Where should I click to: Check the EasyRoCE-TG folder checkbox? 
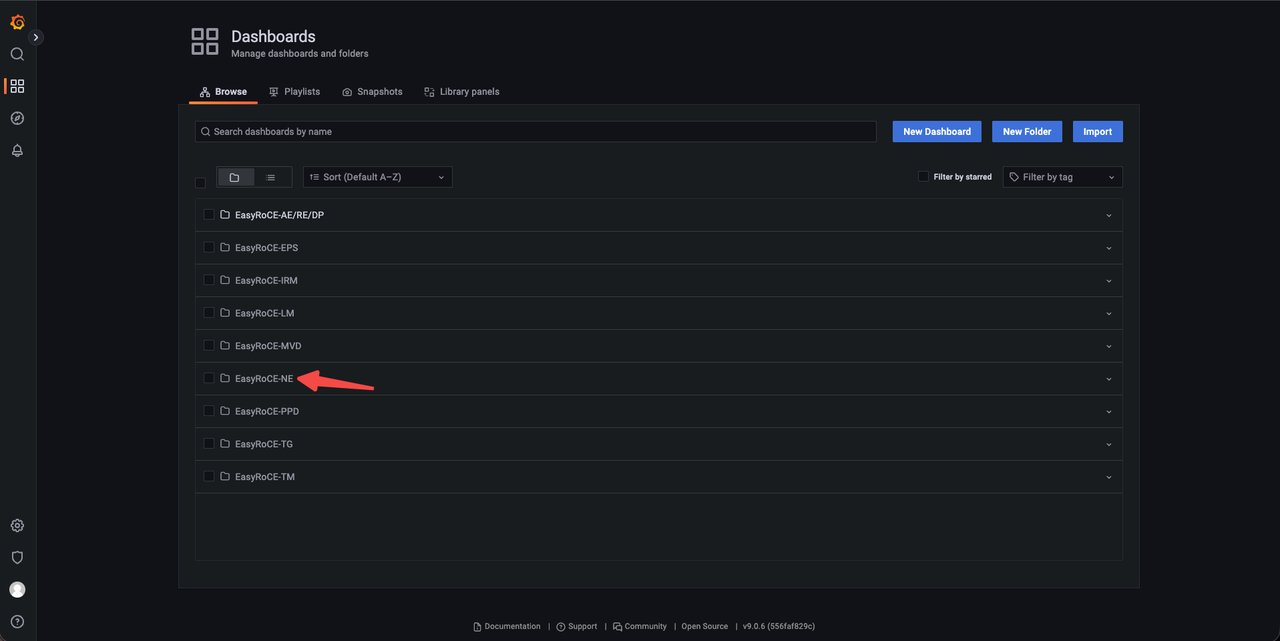coord(209,444)
